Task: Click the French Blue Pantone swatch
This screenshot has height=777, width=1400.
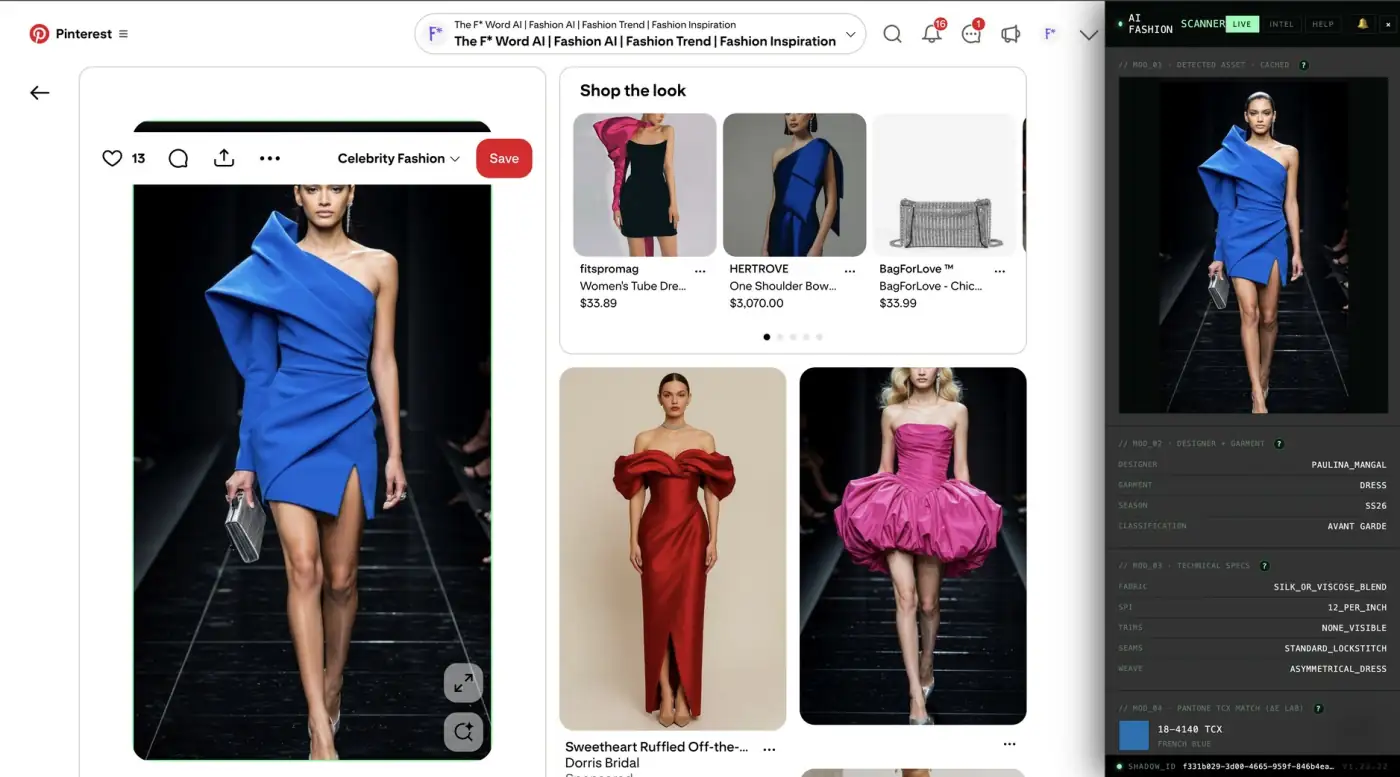Action: tap(1134, 735)
